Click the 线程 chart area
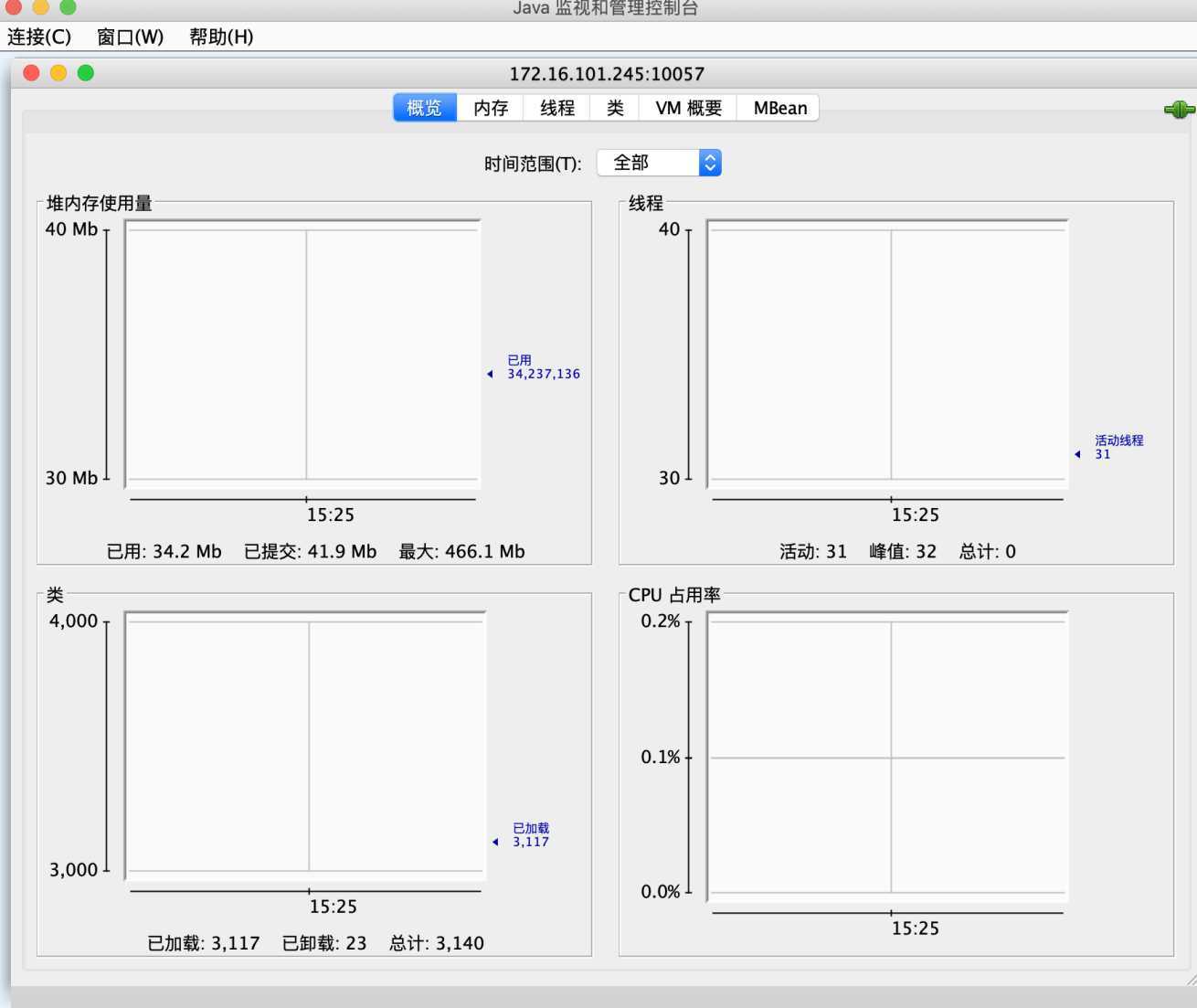This screenshot has width=1197, height=1008. (x=887, y=355)
